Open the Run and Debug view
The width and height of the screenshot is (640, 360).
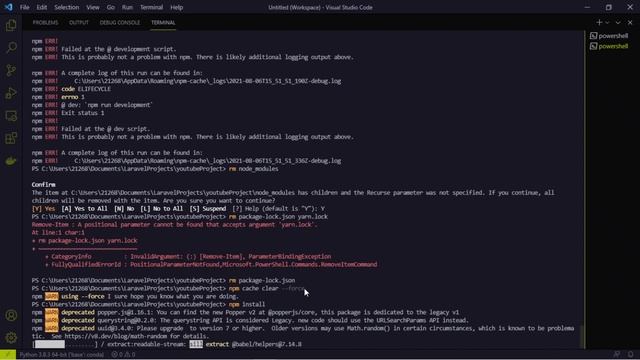pos(11,93)
